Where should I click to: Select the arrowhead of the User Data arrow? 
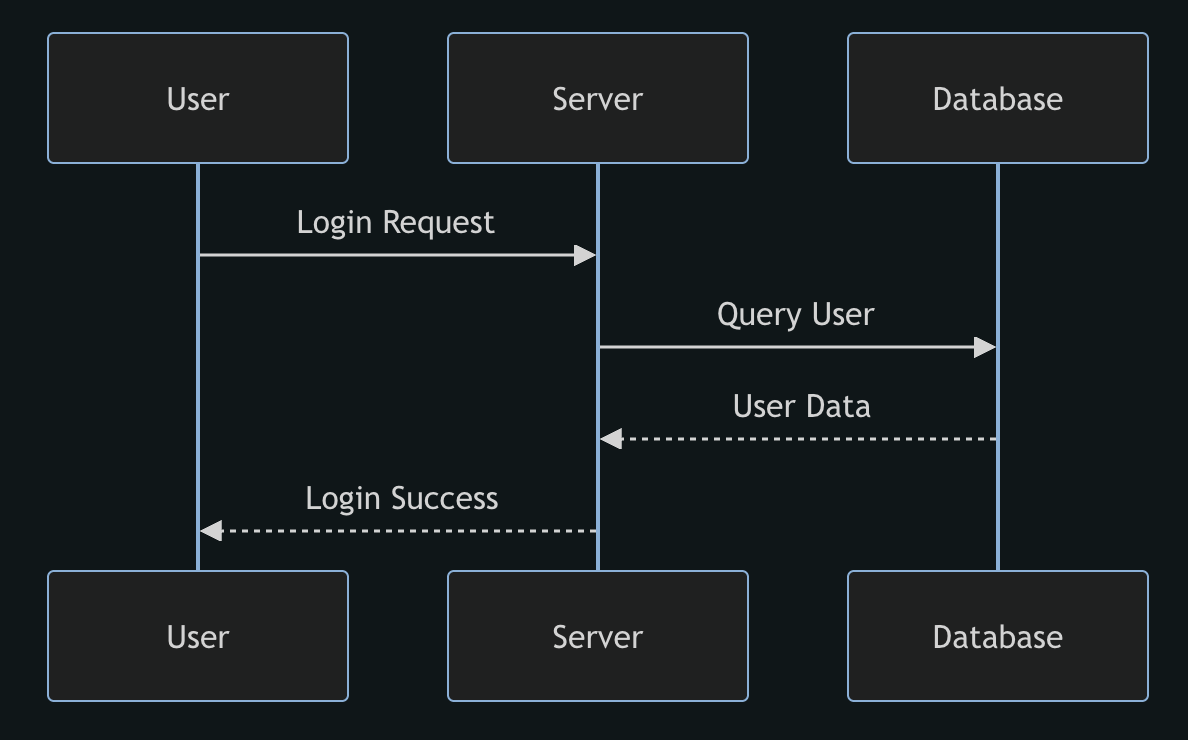click(x=612, y=439)
